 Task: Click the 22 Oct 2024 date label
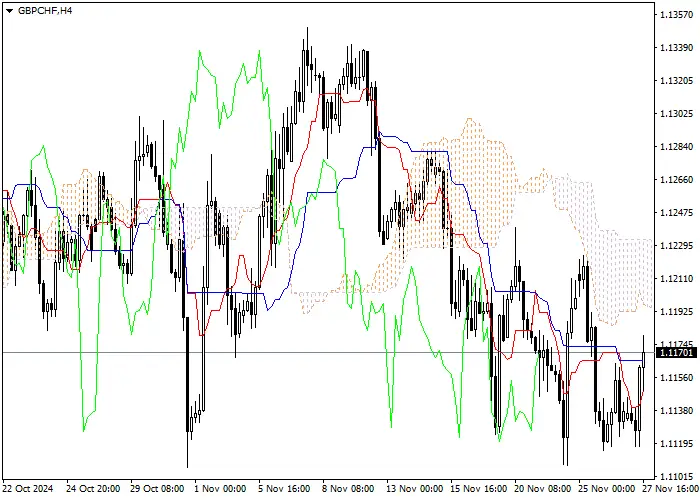coord(28,489)
